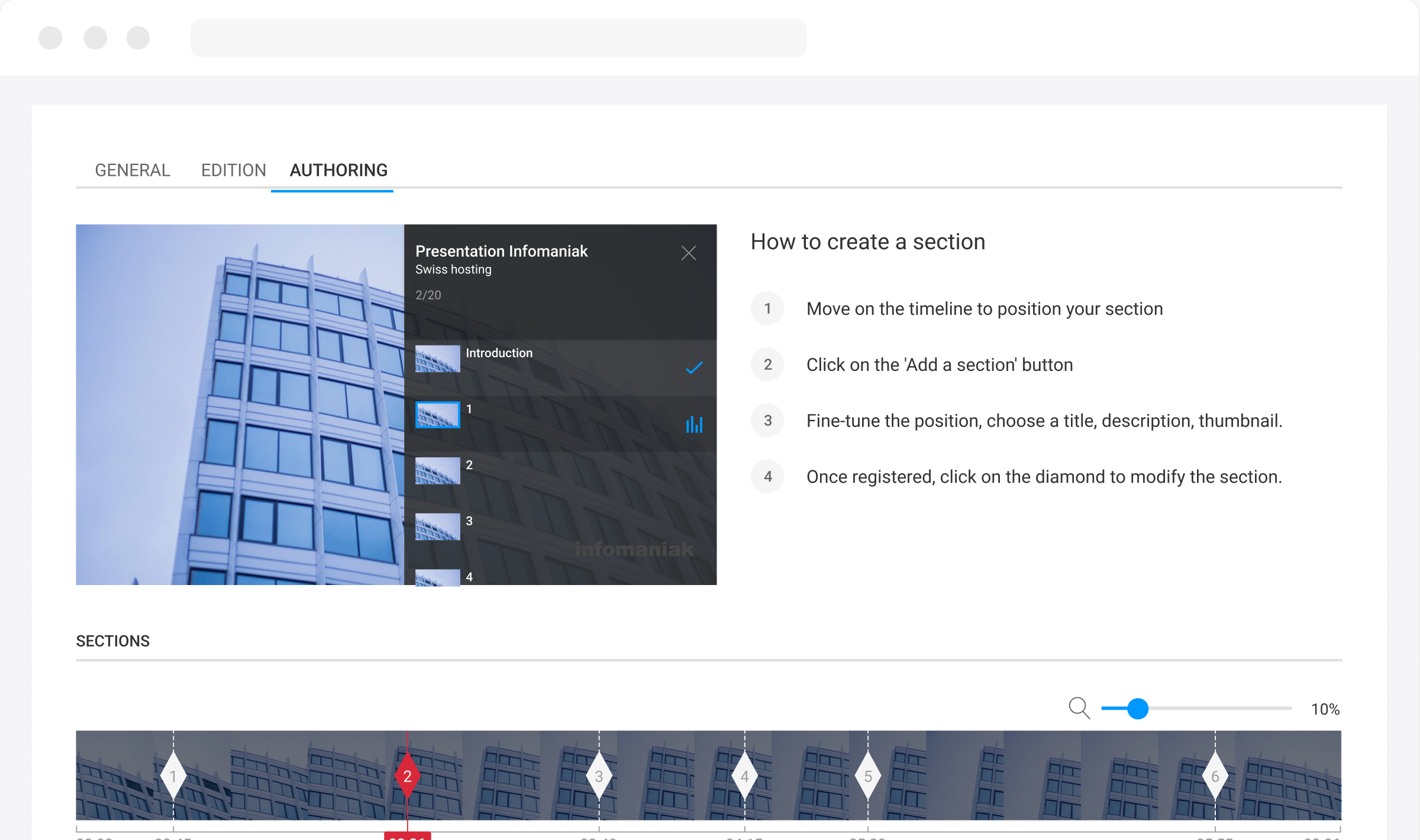Click the timeline zoom slider handle
Screen dimensions: 1420x840
[1137, 708]
